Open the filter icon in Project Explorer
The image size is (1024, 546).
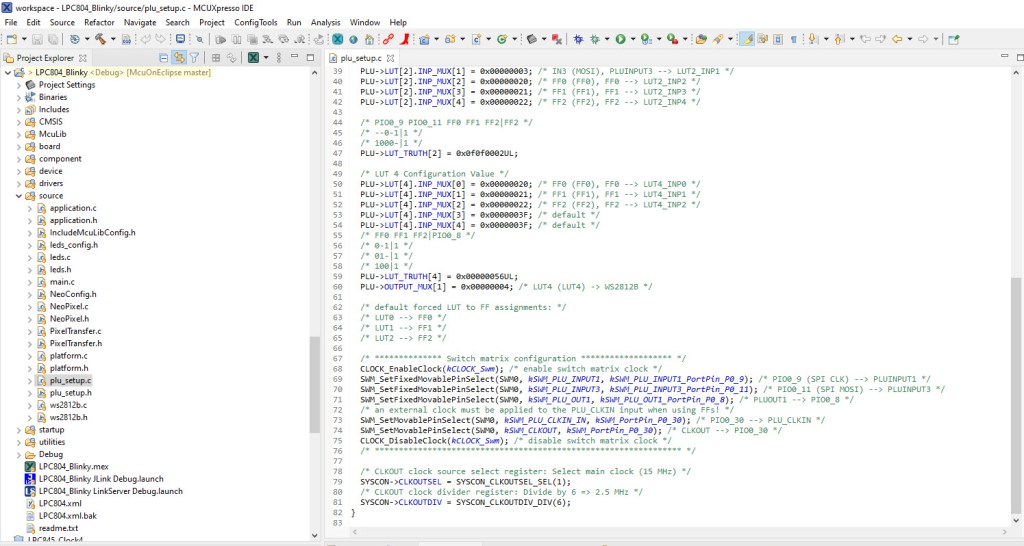click(x=194, y=58)
